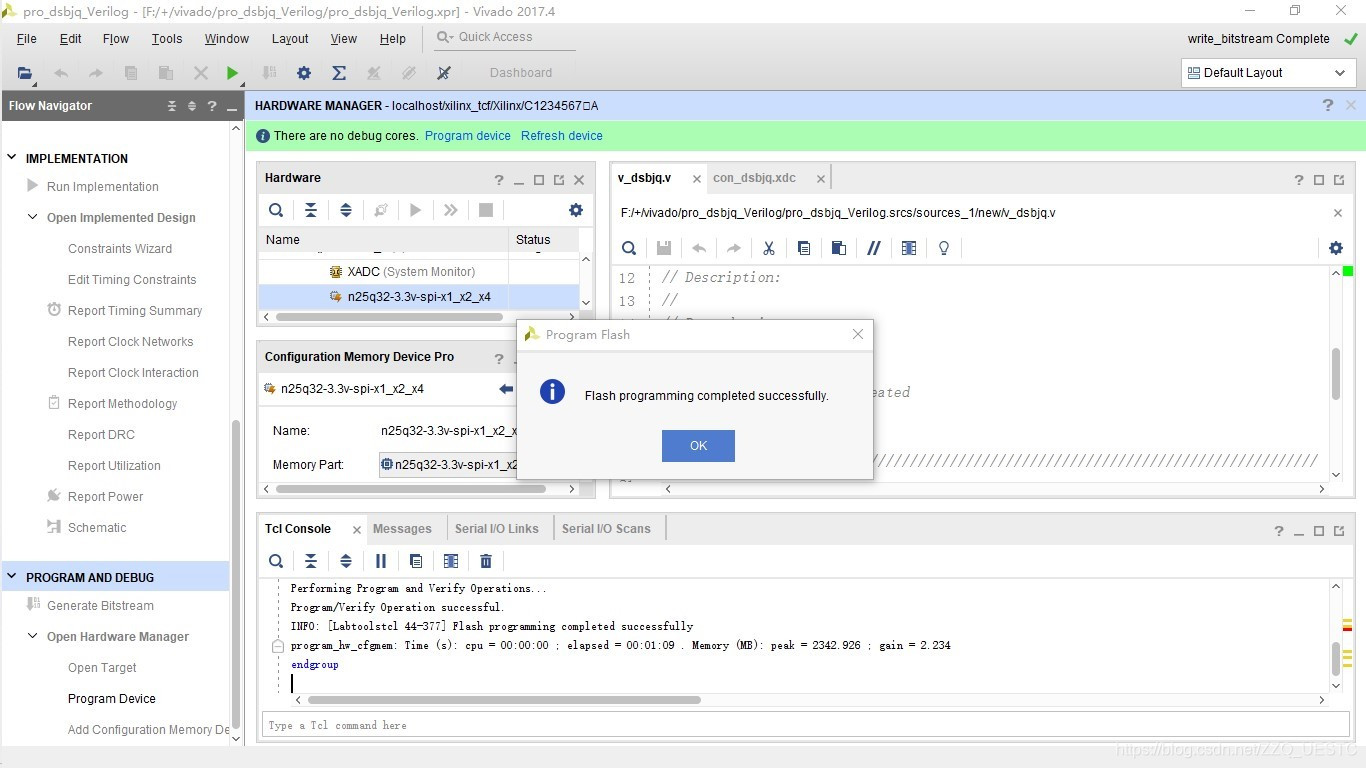Screen dimensions: 1366x768
Task: Select the n25q32-3.3v-spi-x1_x2_x4 hardware row
Action: tap(418, 297)
